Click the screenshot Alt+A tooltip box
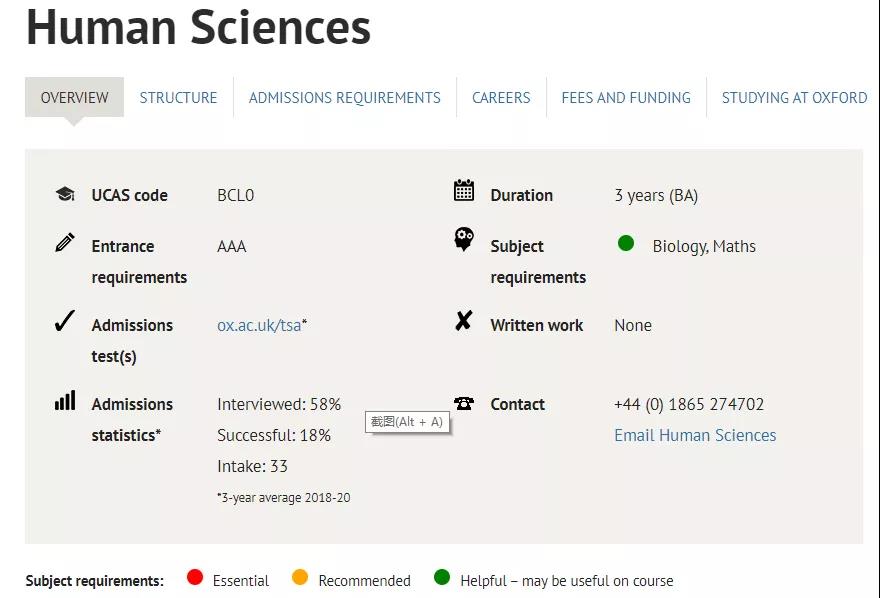 click(407, 422)
